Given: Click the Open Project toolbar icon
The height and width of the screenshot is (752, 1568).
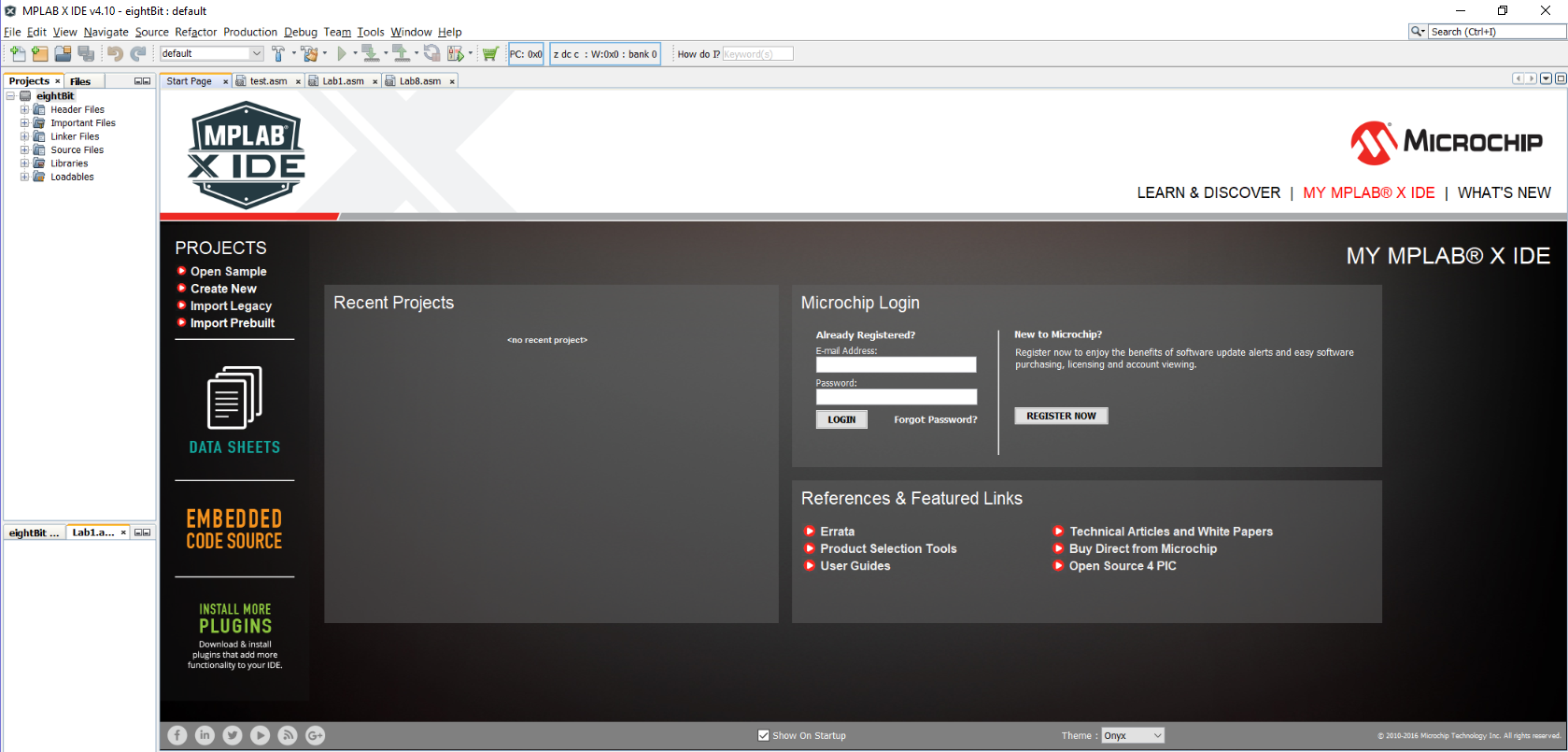Looking at the screenshot, I should pyautogui.click(x=63, y=54).
